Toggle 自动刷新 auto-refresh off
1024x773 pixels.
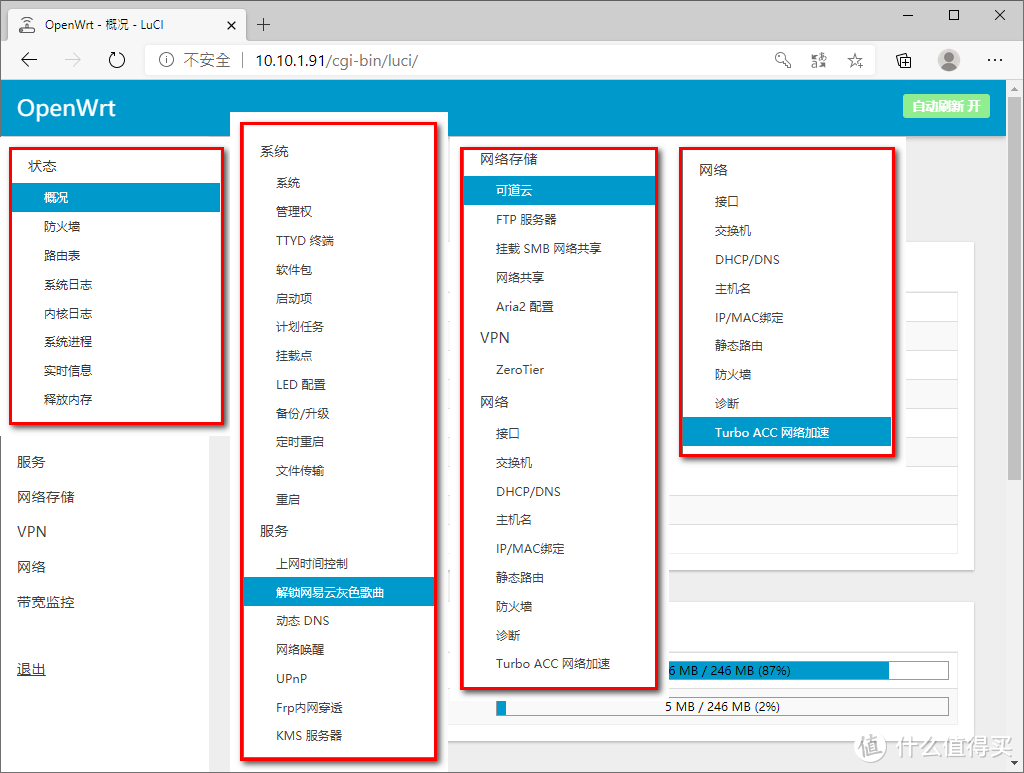tap(945, 104)
